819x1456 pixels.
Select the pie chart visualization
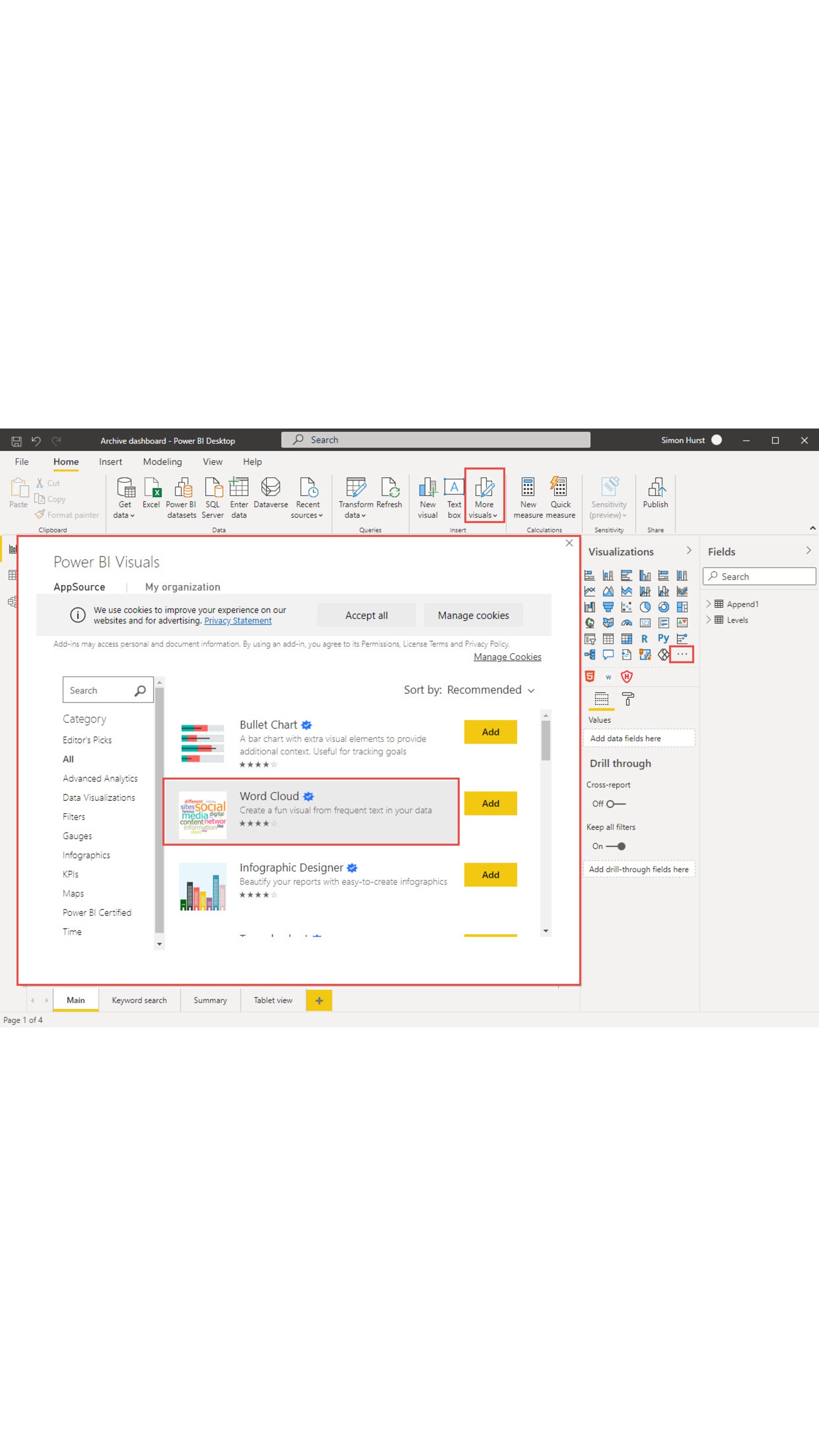645,607
